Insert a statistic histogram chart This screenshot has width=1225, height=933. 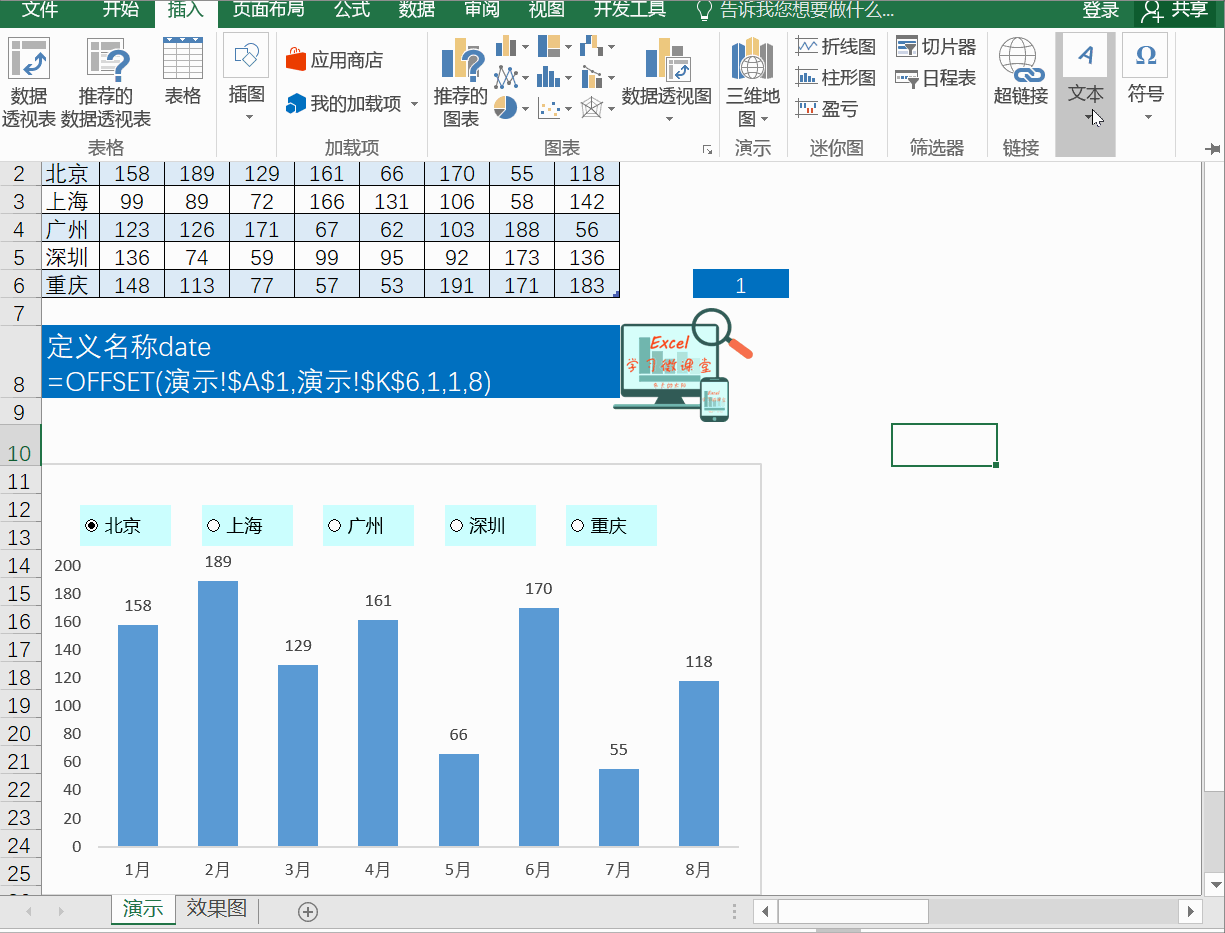[555, 76]
